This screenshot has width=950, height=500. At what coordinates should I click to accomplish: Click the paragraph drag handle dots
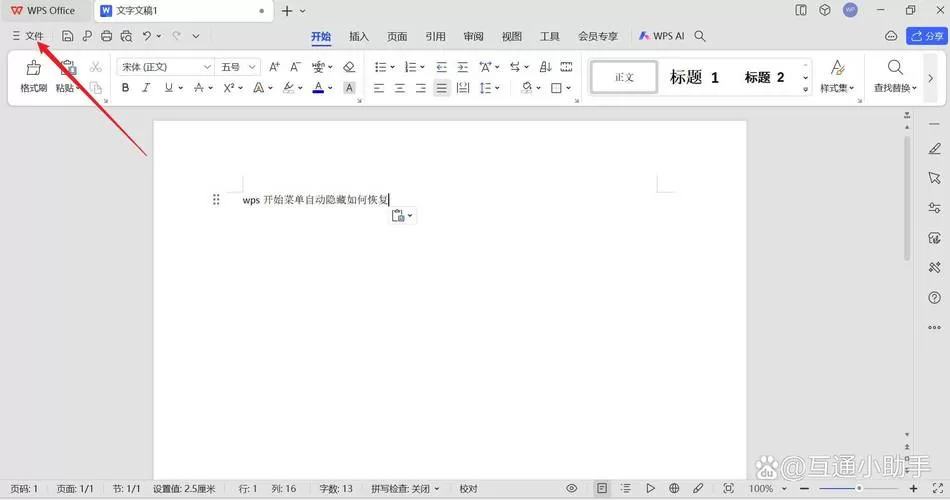216,199
